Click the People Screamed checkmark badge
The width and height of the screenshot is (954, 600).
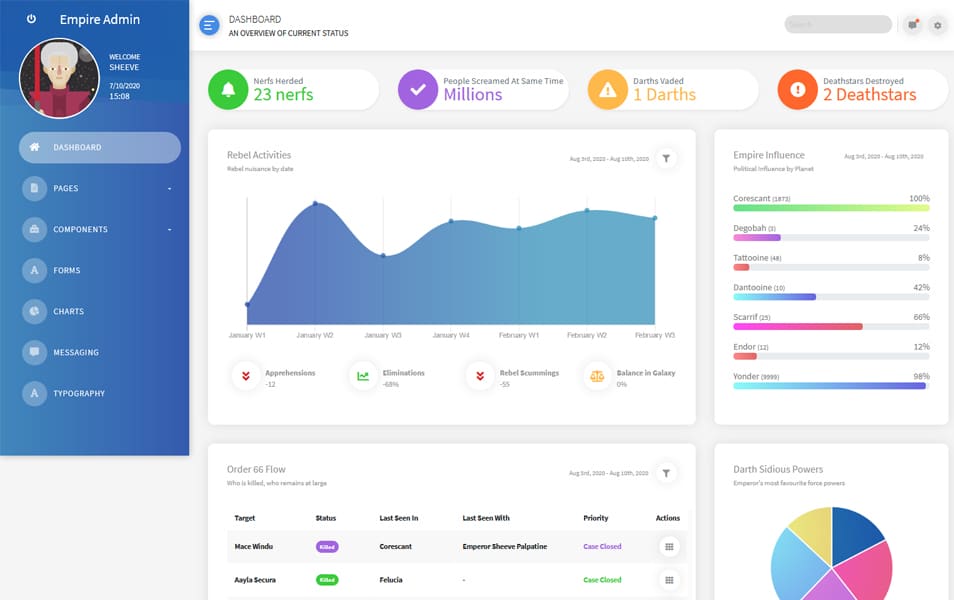coord(417,88)
